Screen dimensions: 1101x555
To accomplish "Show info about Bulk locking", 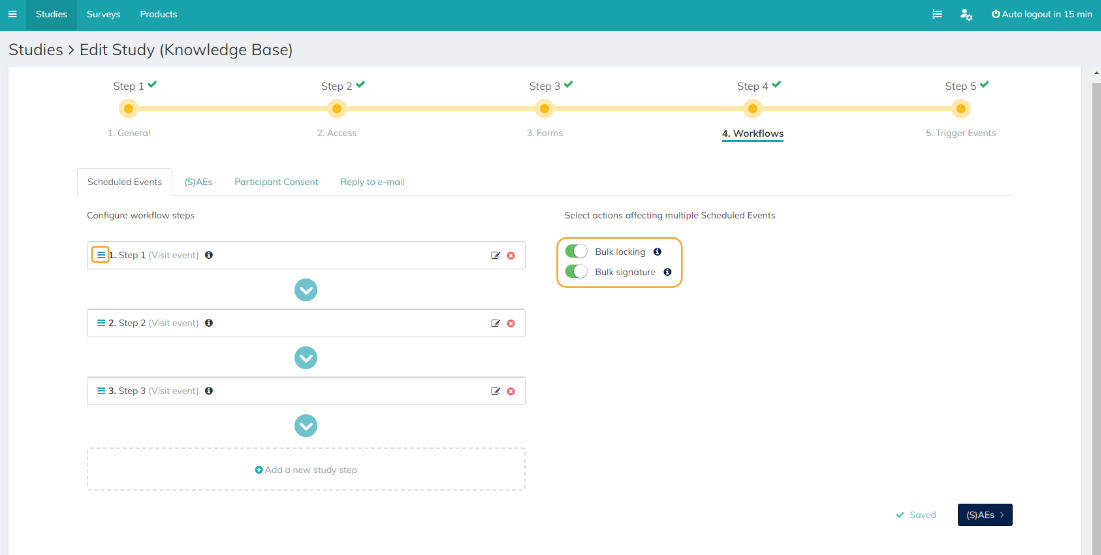I will tap(657, 252).
